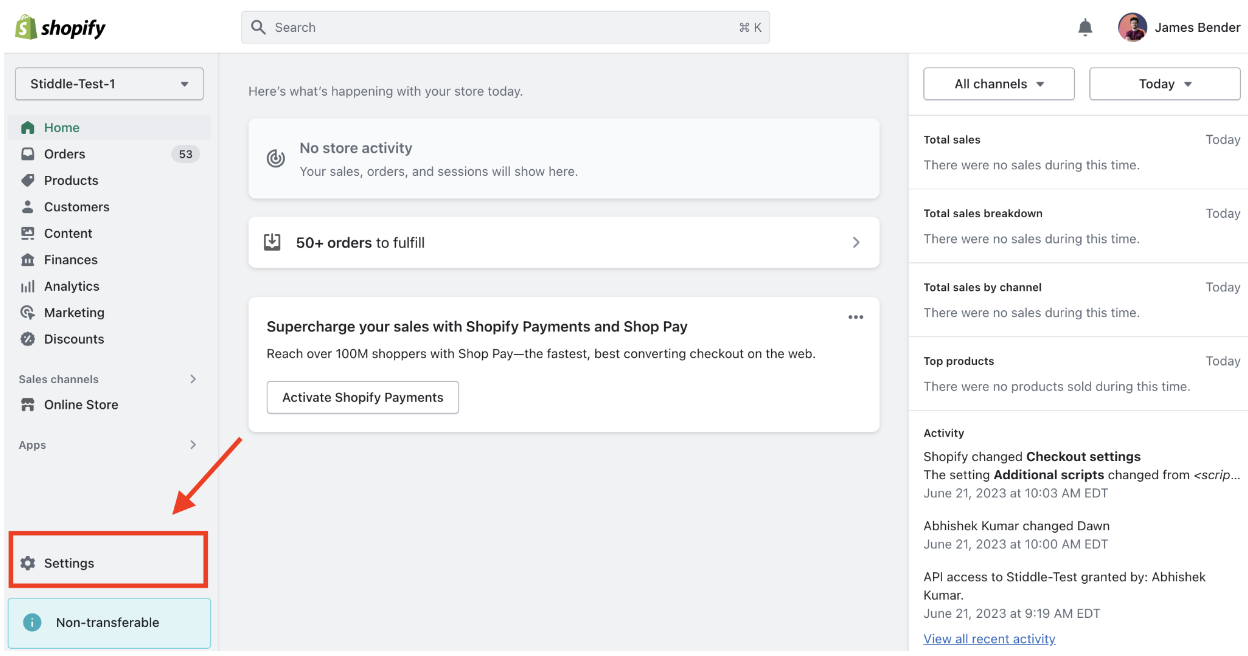
Task: Click the Non-transferable info icon
Action: (32, 622)
